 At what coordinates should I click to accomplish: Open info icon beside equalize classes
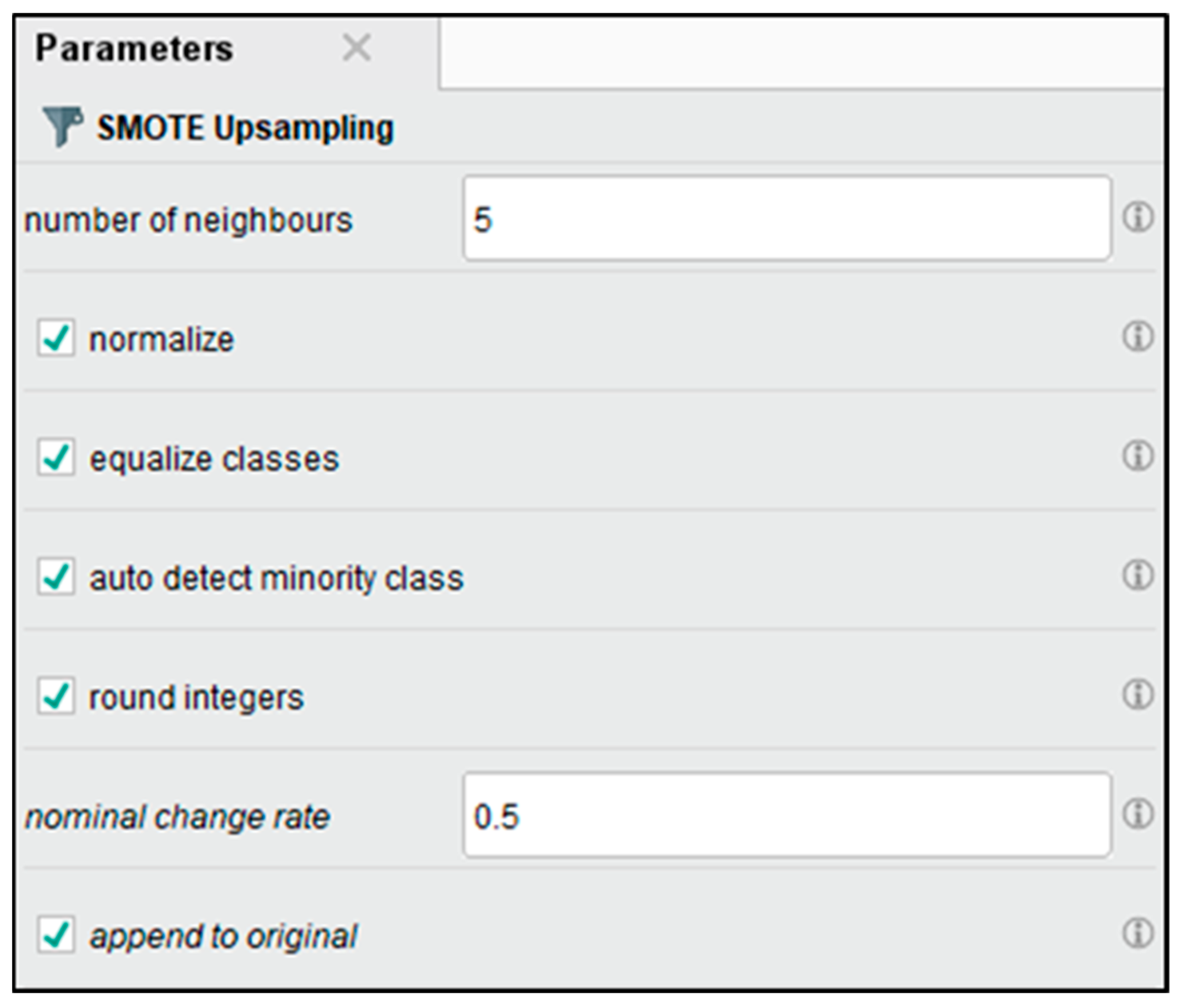coord(1138,457)
